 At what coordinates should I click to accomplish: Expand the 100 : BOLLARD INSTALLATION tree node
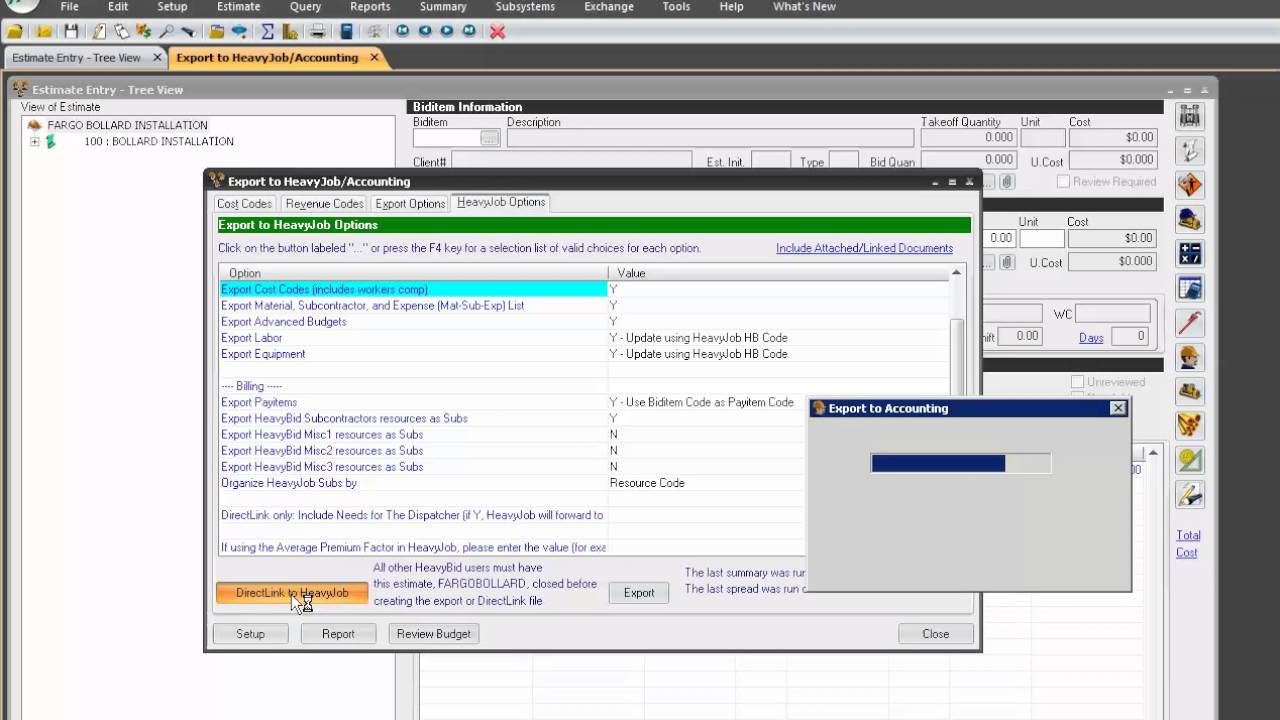tap(34, 141)
